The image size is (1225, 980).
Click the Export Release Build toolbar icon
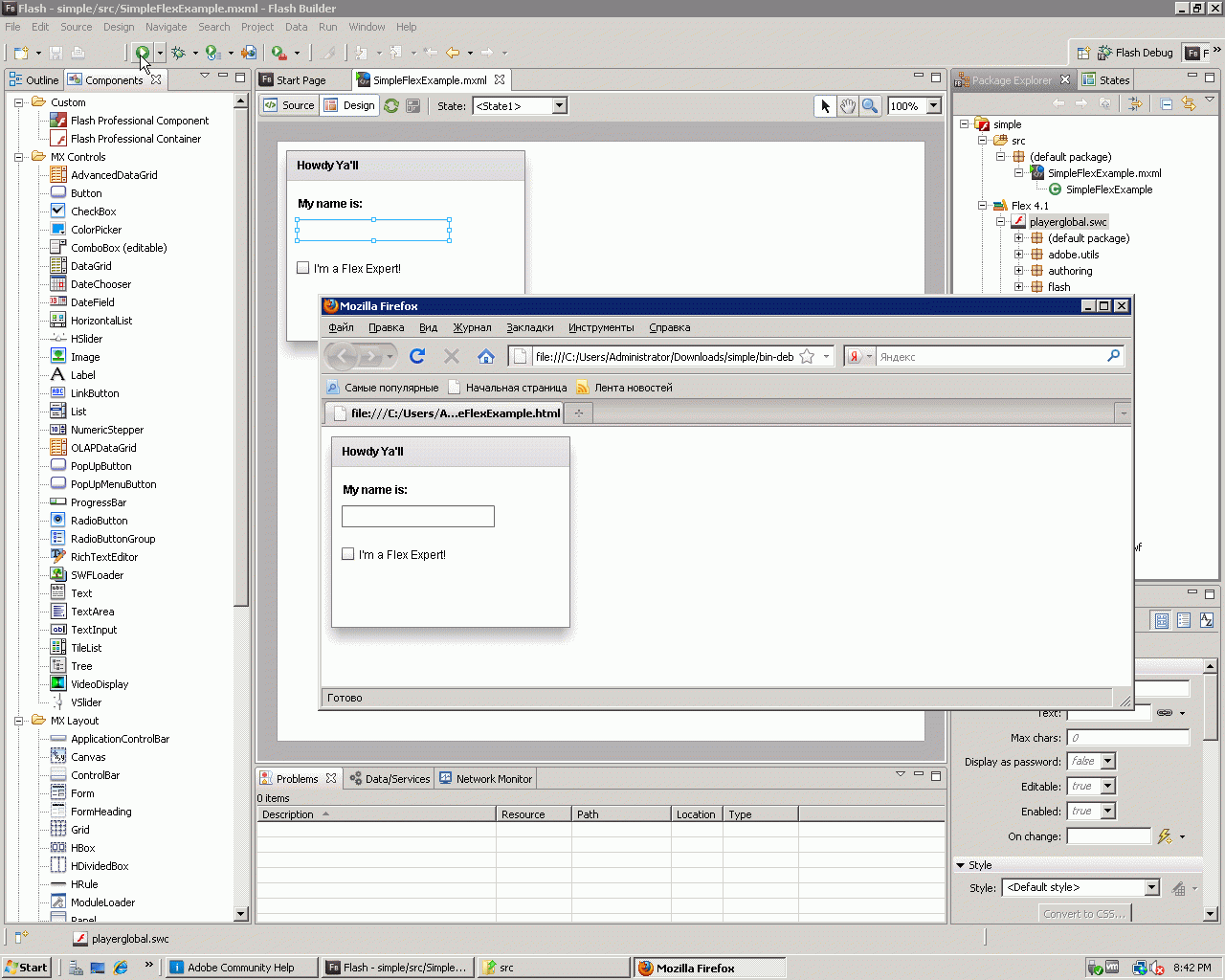[249, 53]
